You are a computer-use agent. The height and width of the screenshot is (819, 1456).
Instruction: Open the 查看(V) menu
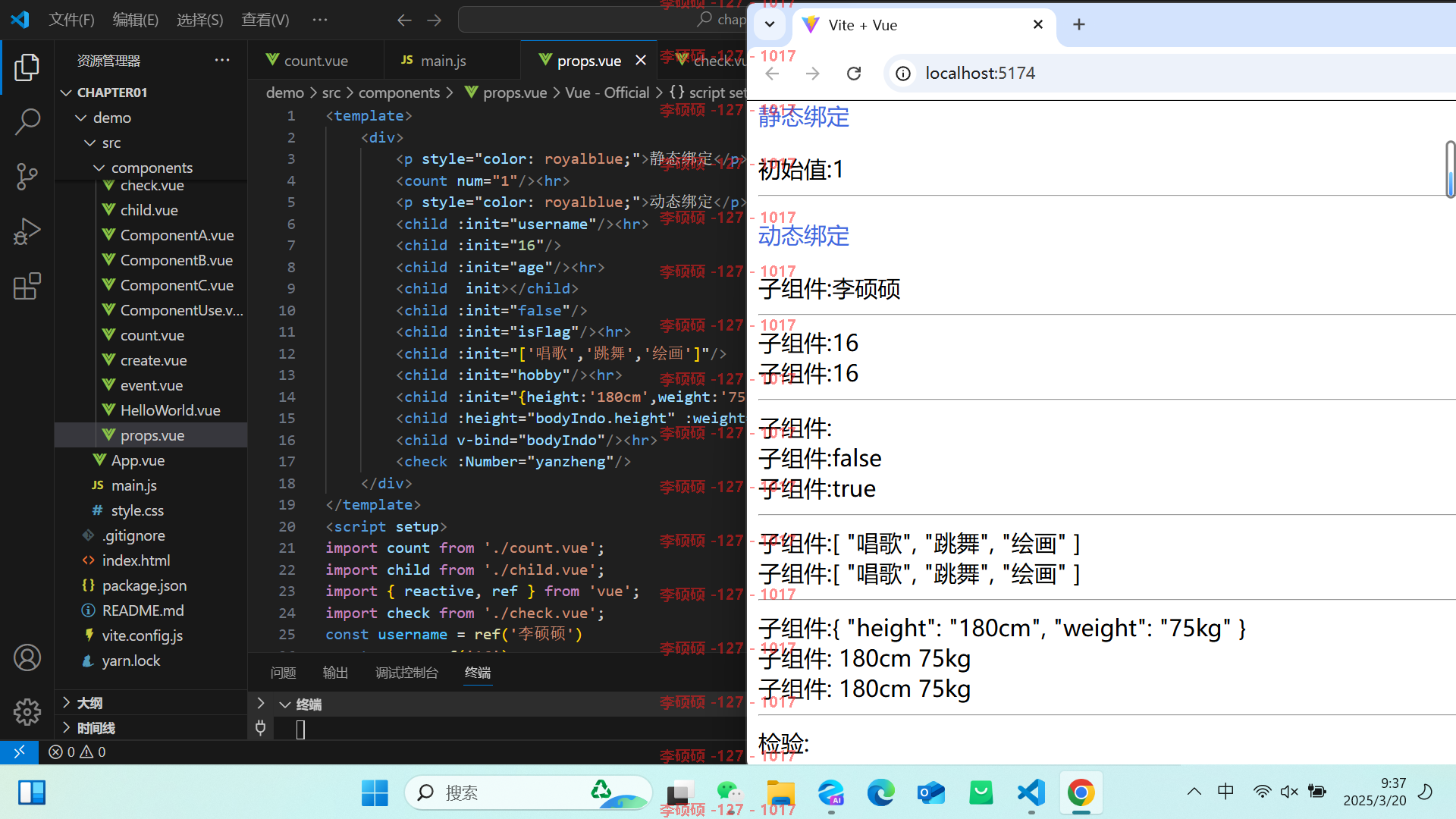click(265, 20)
